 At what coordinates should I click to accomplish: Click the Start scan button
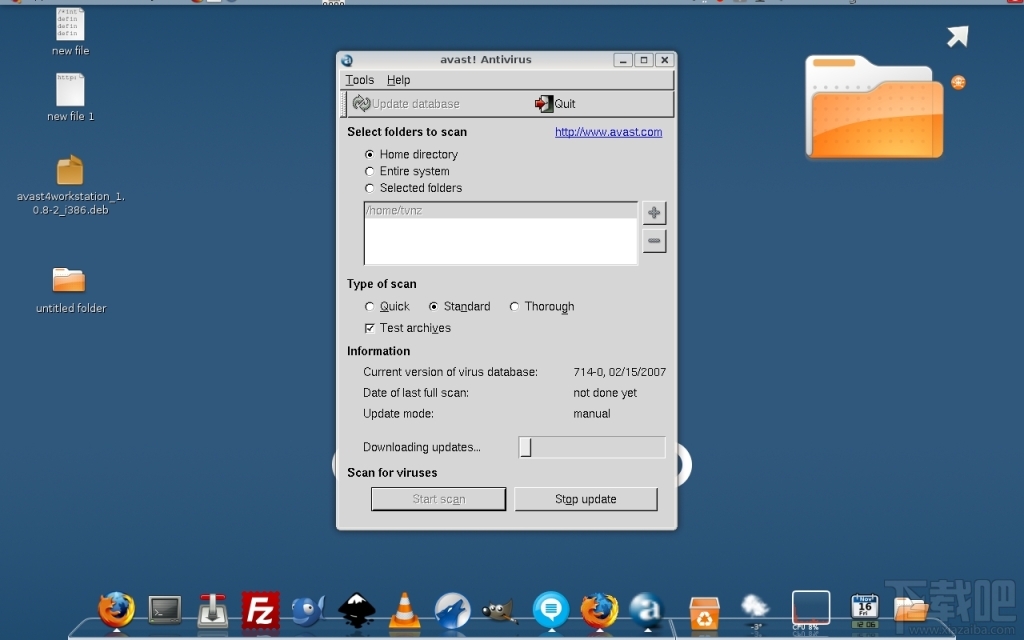438,499
